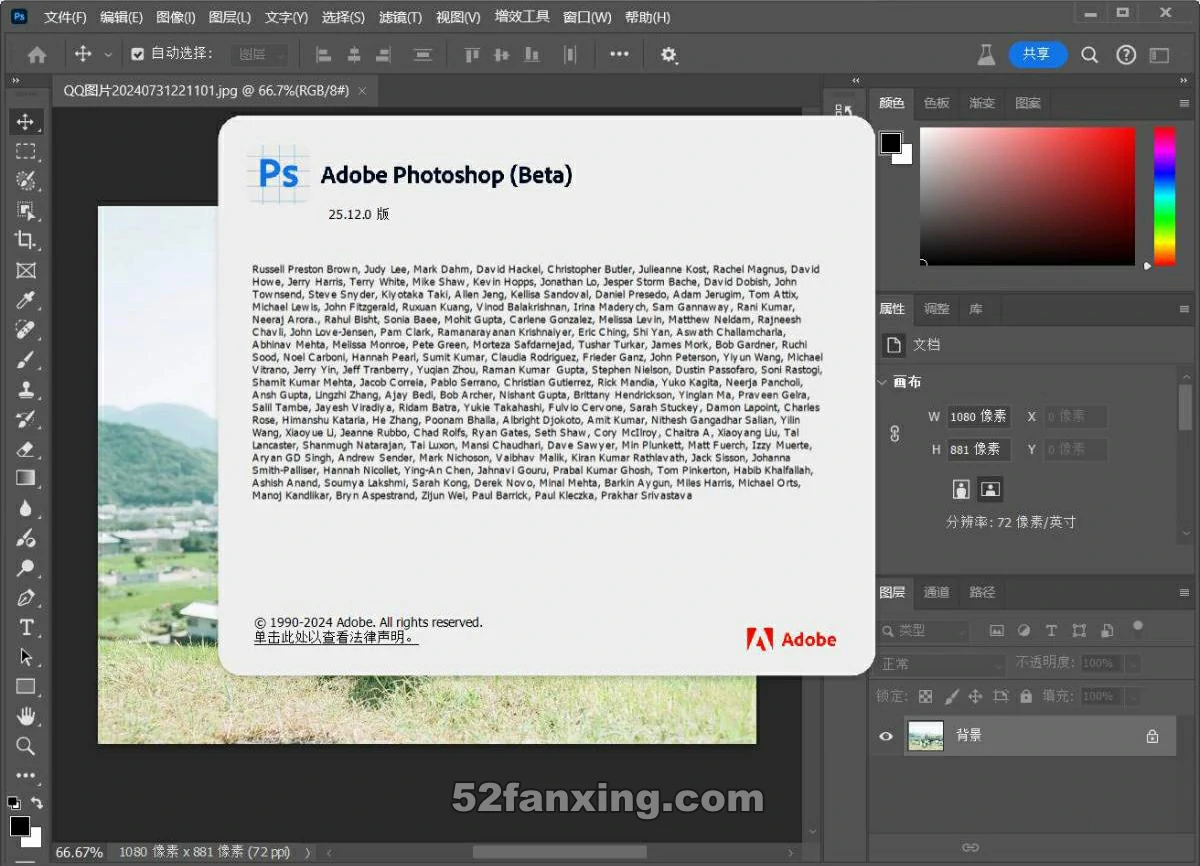Swap foreground and background colors
Screen dimensions: 1200x866
click(37, 802)
